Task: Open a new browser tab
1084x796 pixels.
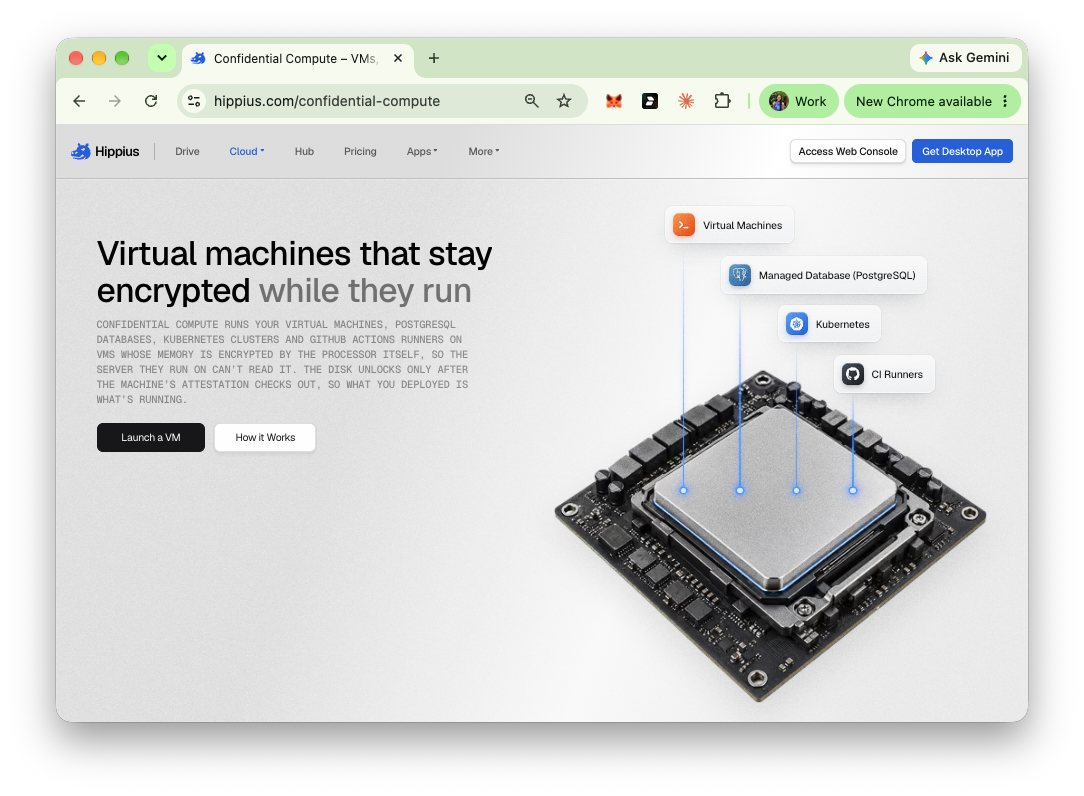Action: (433, 58)
